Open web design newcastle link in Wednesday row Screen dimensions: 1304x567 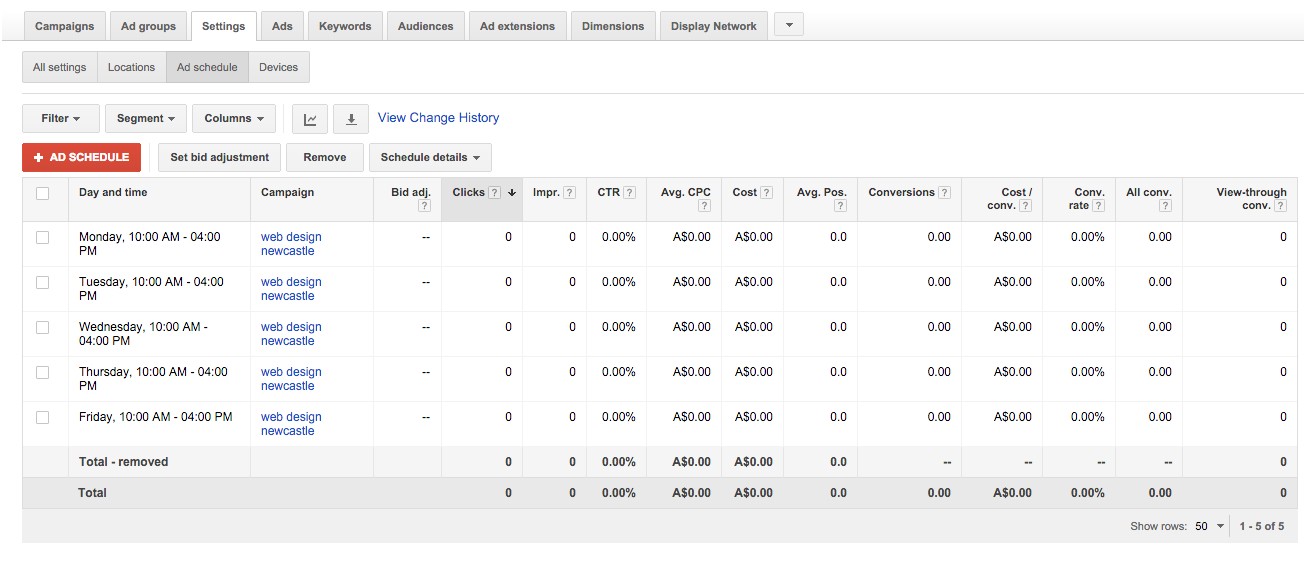click(x=291, y=334)
